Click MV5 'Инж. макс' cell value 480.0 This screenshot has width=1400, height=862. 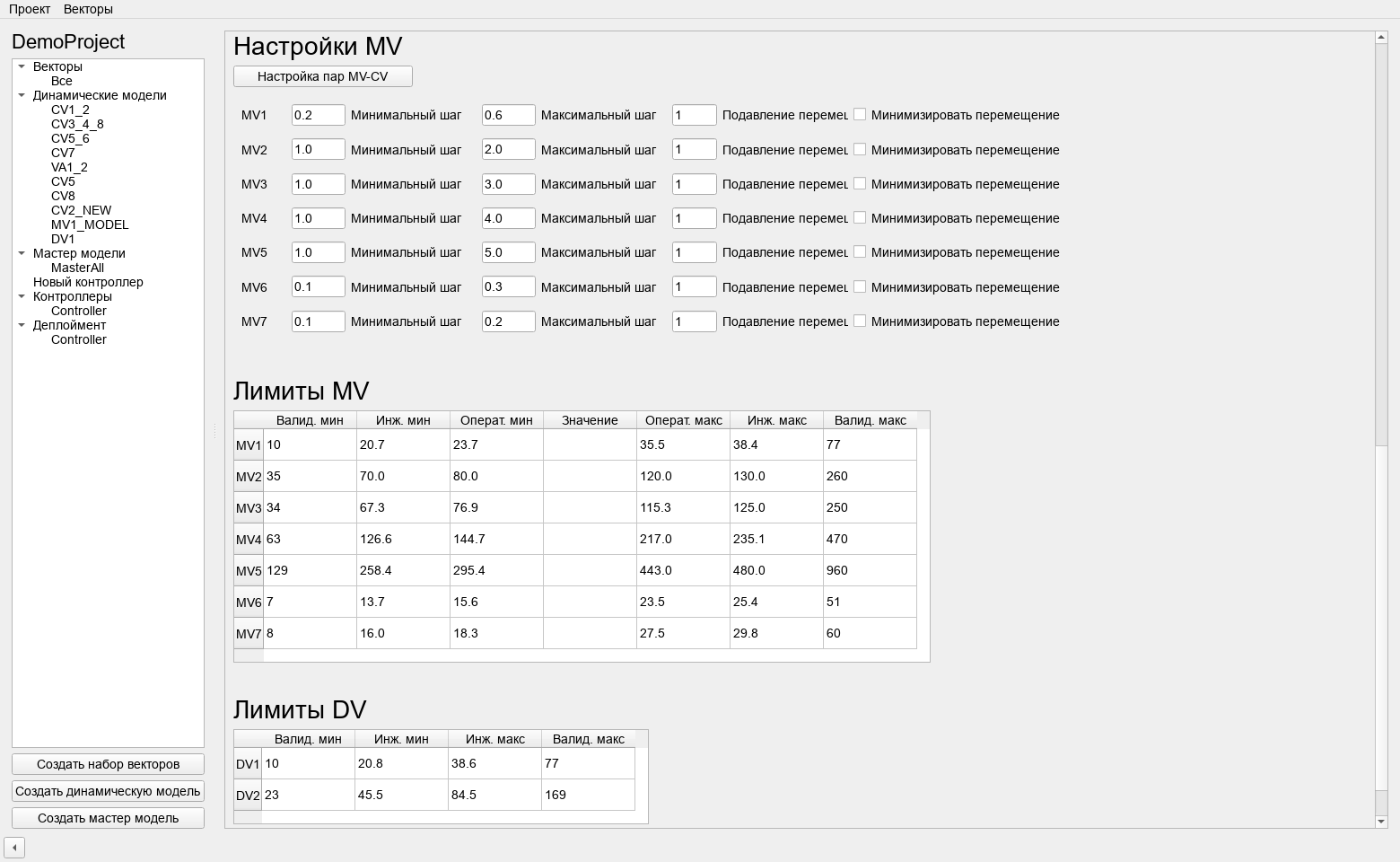[x=776, y=570]
